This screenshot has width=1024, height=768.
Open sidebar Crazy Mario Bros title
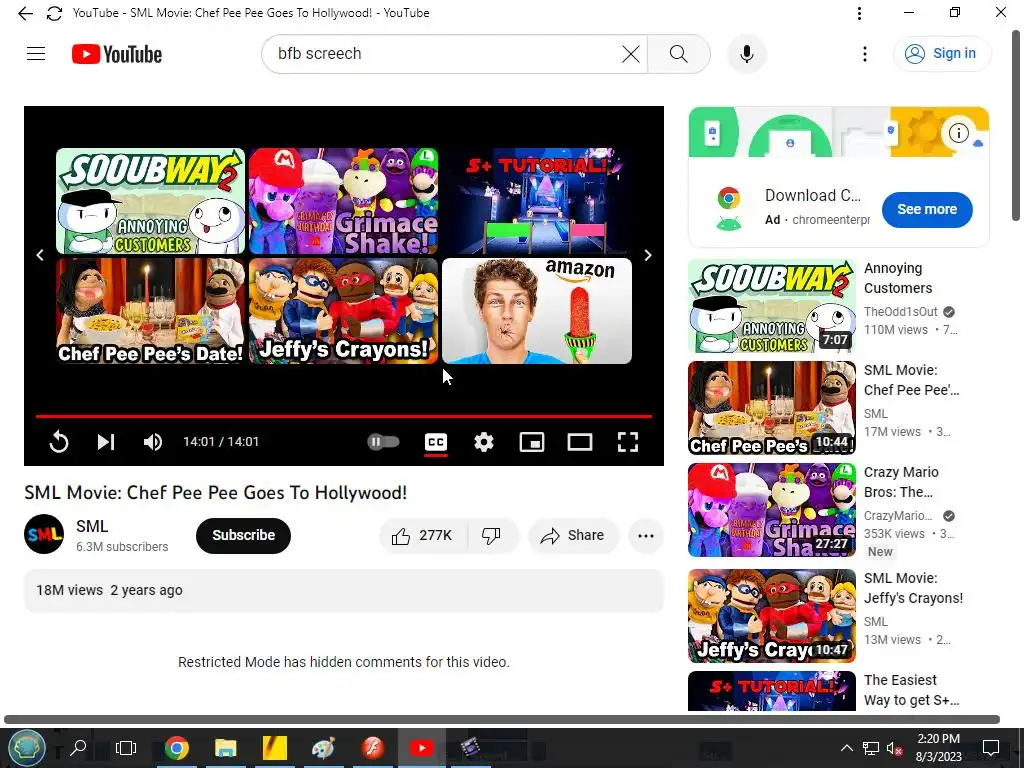(901, 482)
